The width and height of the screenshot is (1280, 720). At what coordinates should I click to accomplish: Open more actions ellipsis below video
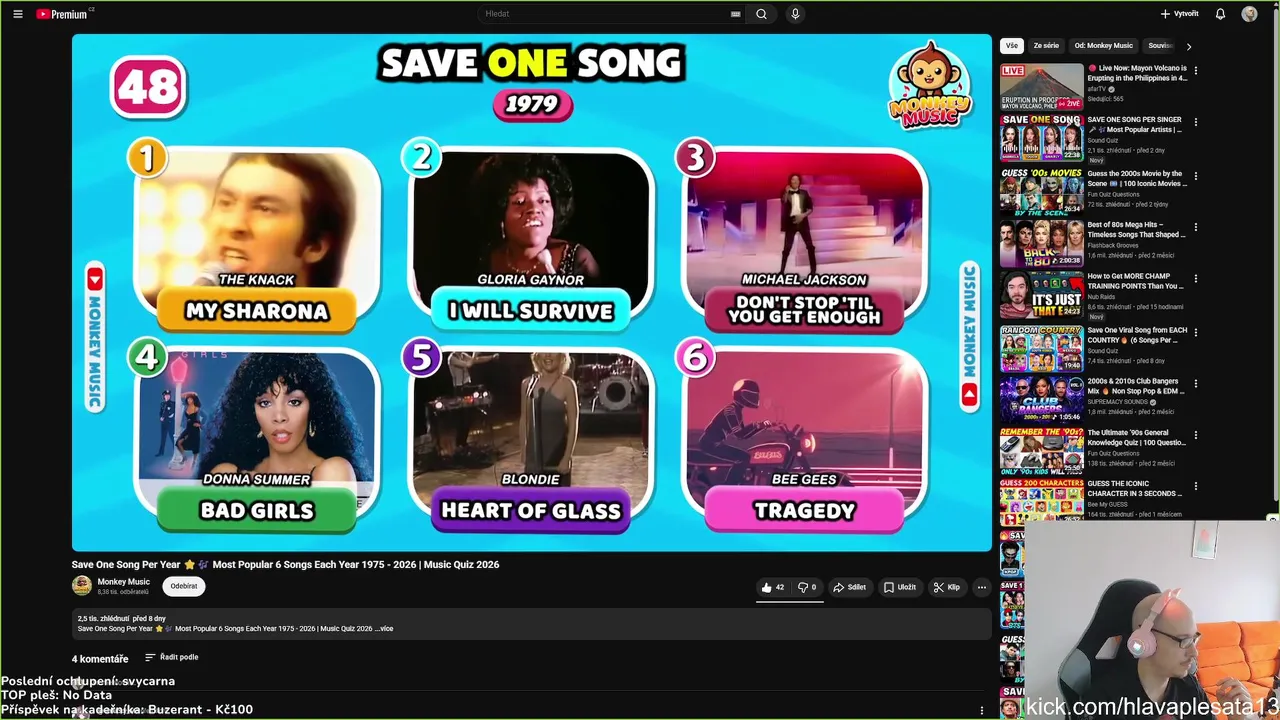point(981,587)
